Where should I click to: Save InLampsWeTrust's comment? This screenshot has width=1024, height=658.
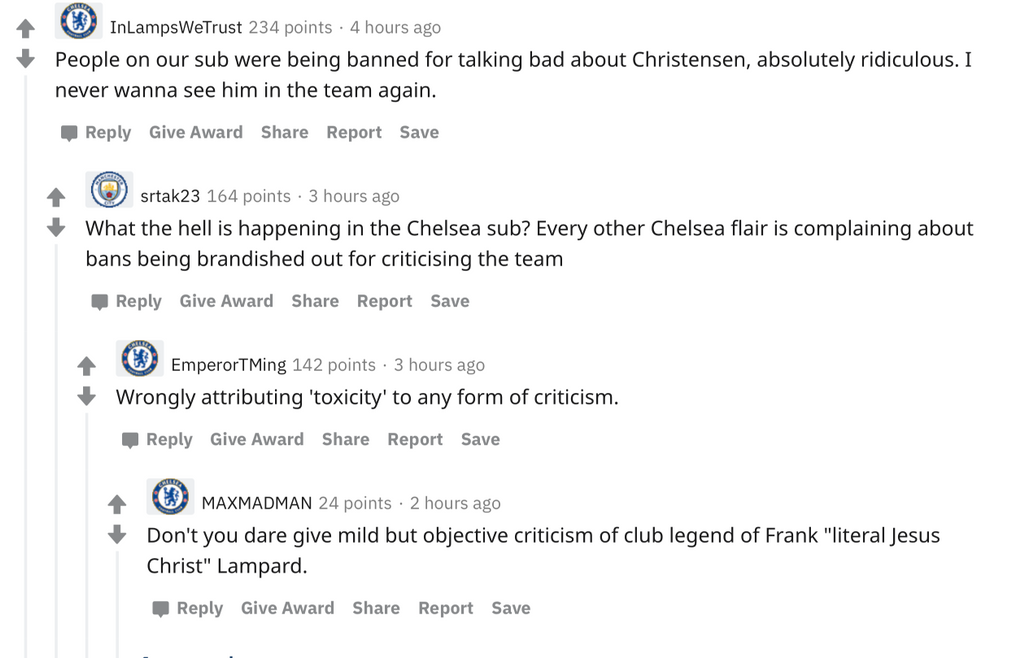[419, 133]
